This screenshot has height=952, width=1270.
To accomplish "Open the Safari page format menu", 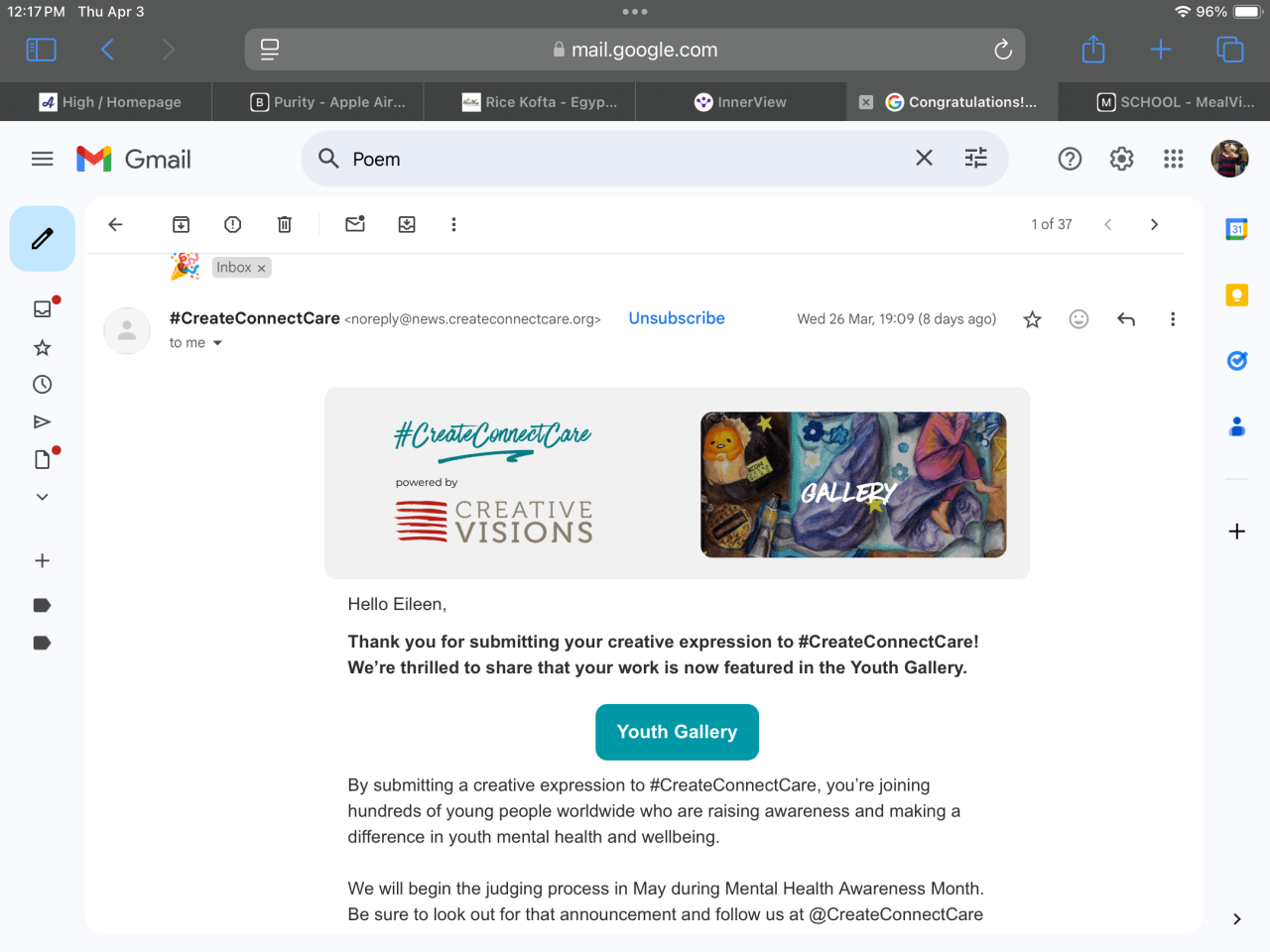I will [269, 50].
